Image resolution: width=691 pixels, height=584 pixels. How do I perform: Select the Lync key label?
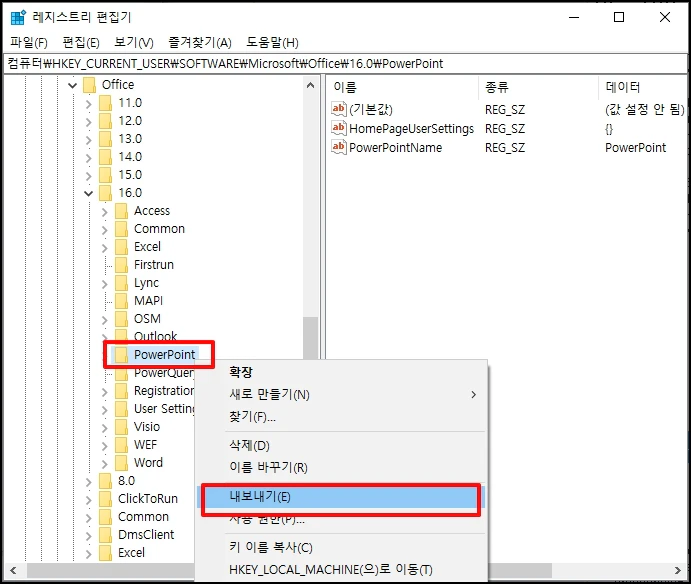[x=146, y=283]
